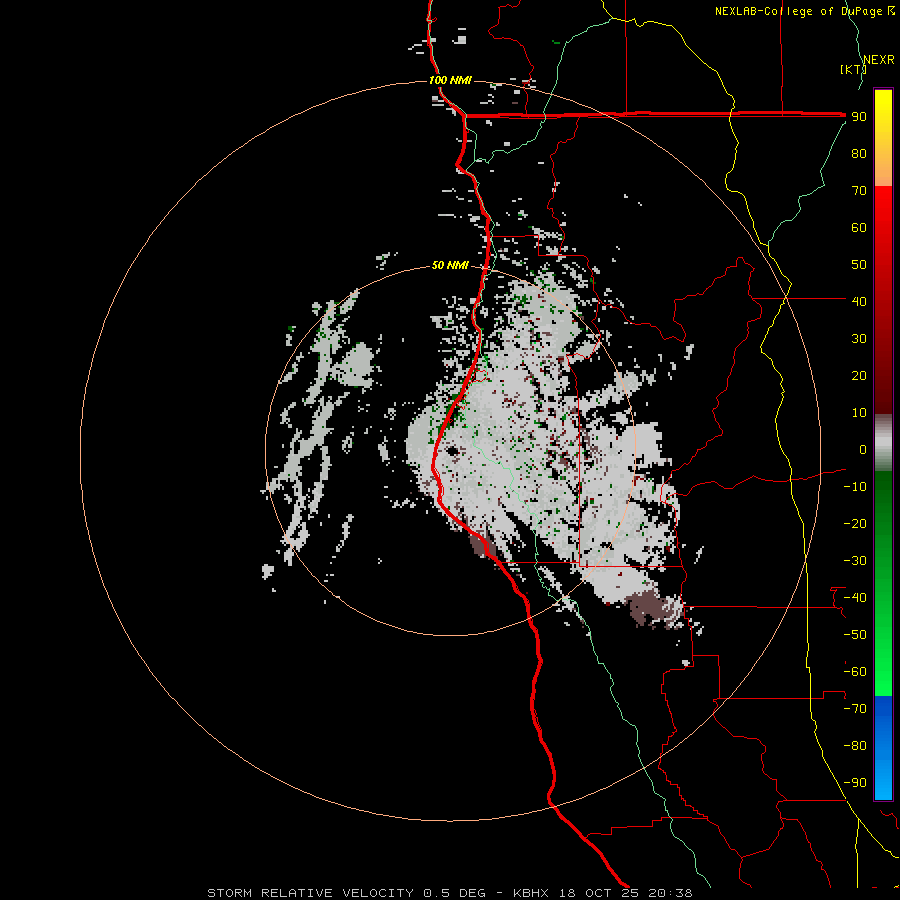Click the blue bottom segment of the color bar
900x900 pixels.
pos(883,747)
